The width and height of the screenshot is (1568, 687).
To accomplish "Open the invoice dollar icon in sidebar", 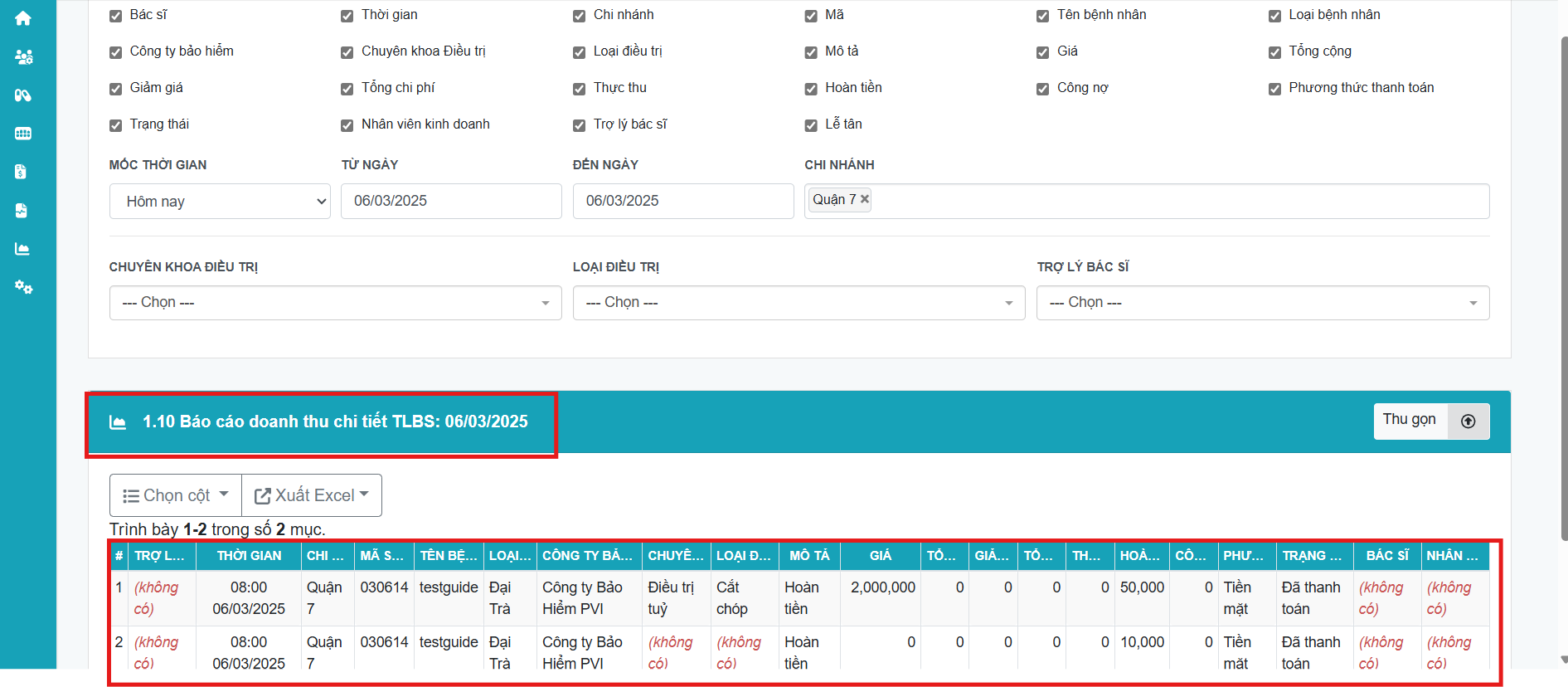I will pyautogui.click(x=22, y=172).
